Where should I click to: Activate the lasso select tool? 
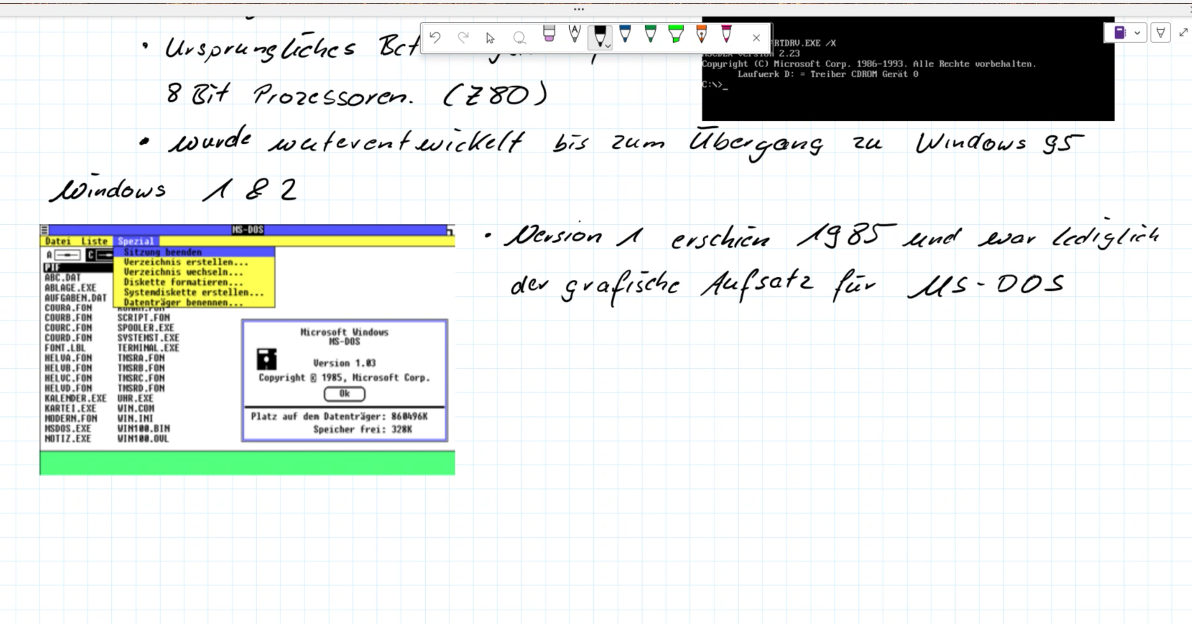coord(519,38)
